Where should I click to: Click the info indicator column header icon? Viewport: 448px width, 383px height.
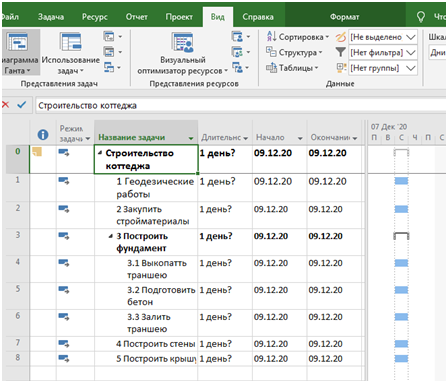(x=43, y=135)
